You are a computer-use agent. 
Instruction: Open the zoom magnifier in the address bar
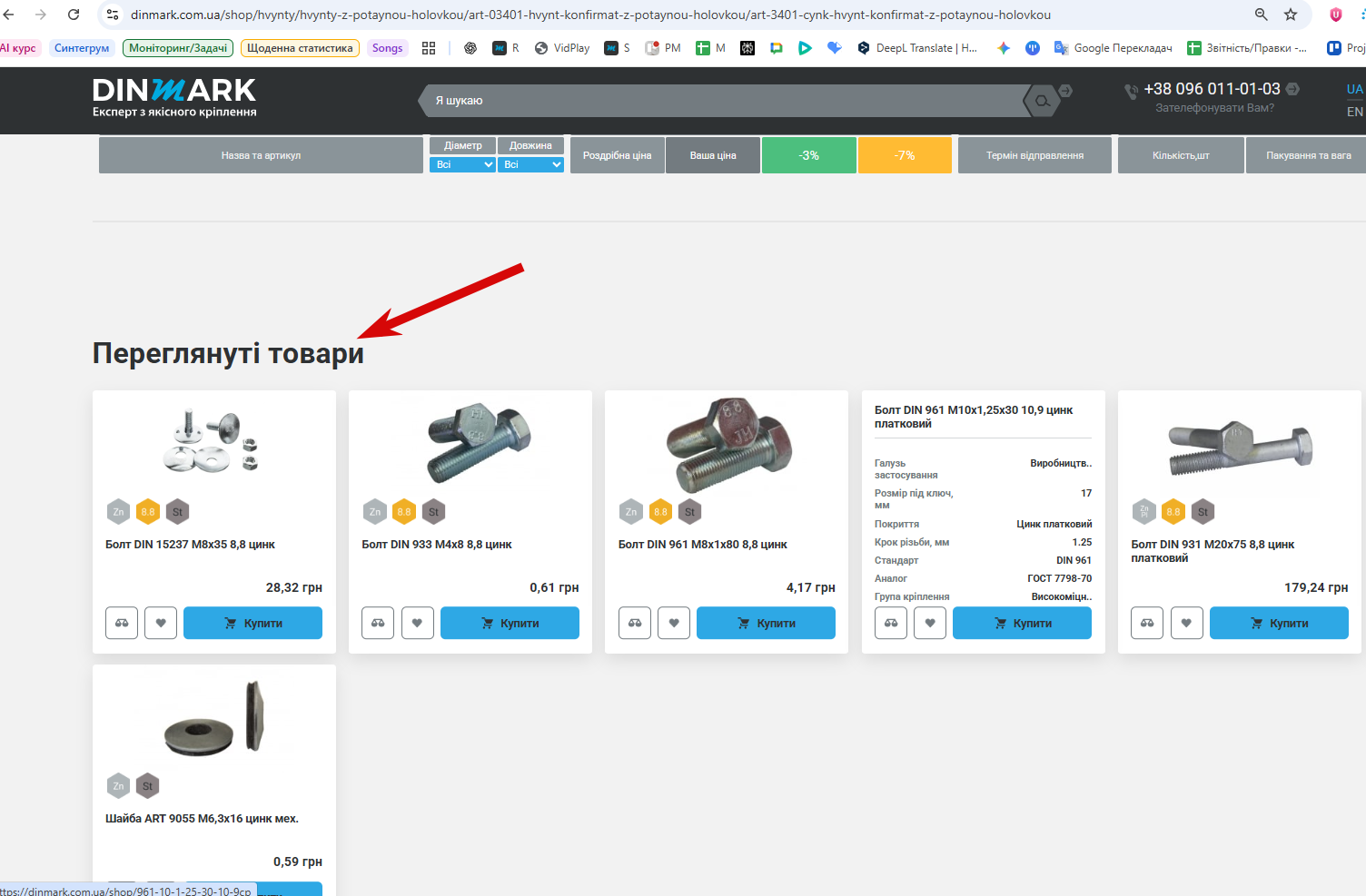(x=1262, y=15)
